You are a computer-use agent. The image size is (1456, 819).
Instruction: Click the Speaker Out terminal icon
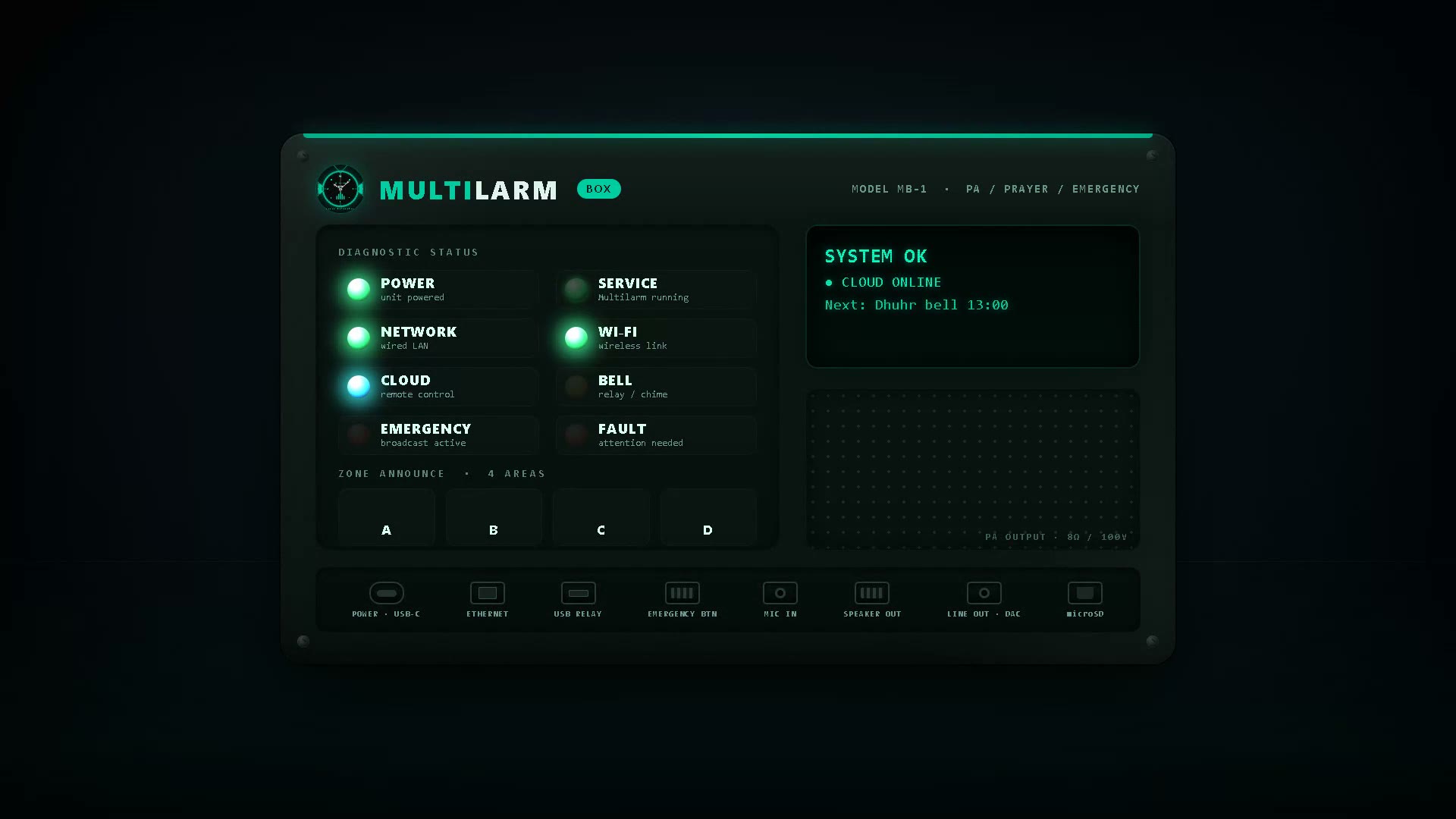(872, 593)
